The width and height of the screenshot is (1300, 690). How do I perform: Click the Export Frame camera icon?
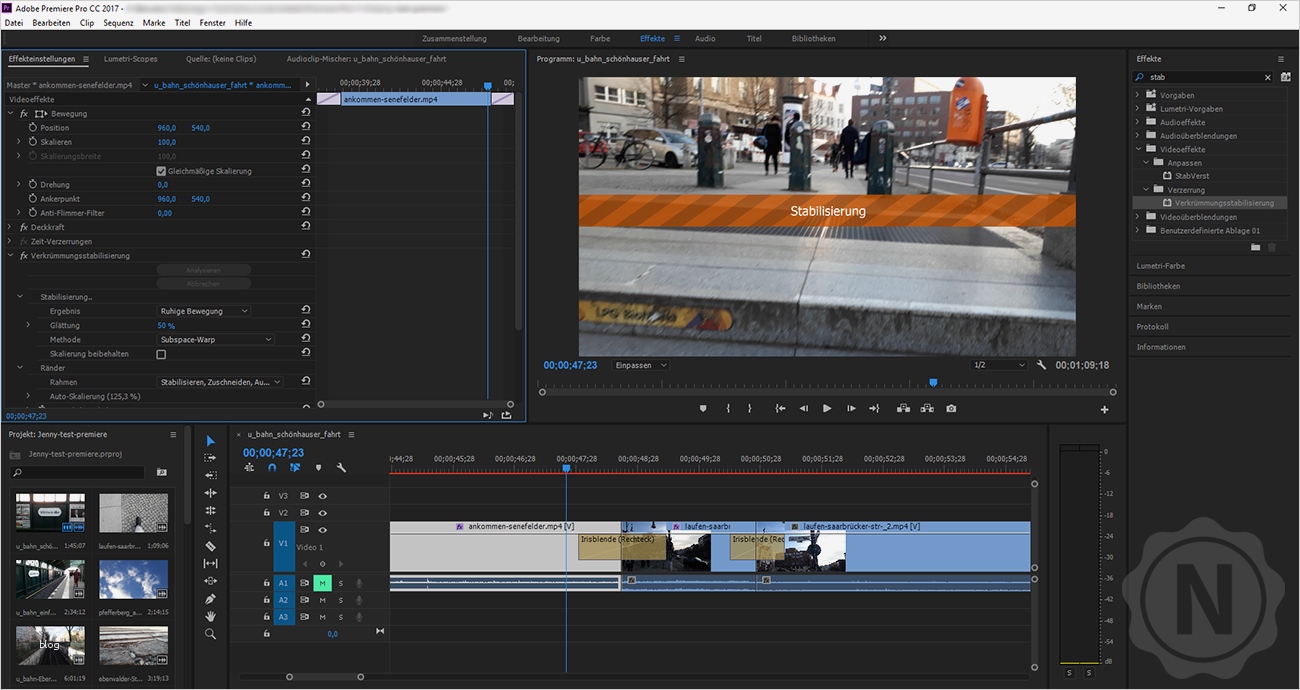[950, 409]
